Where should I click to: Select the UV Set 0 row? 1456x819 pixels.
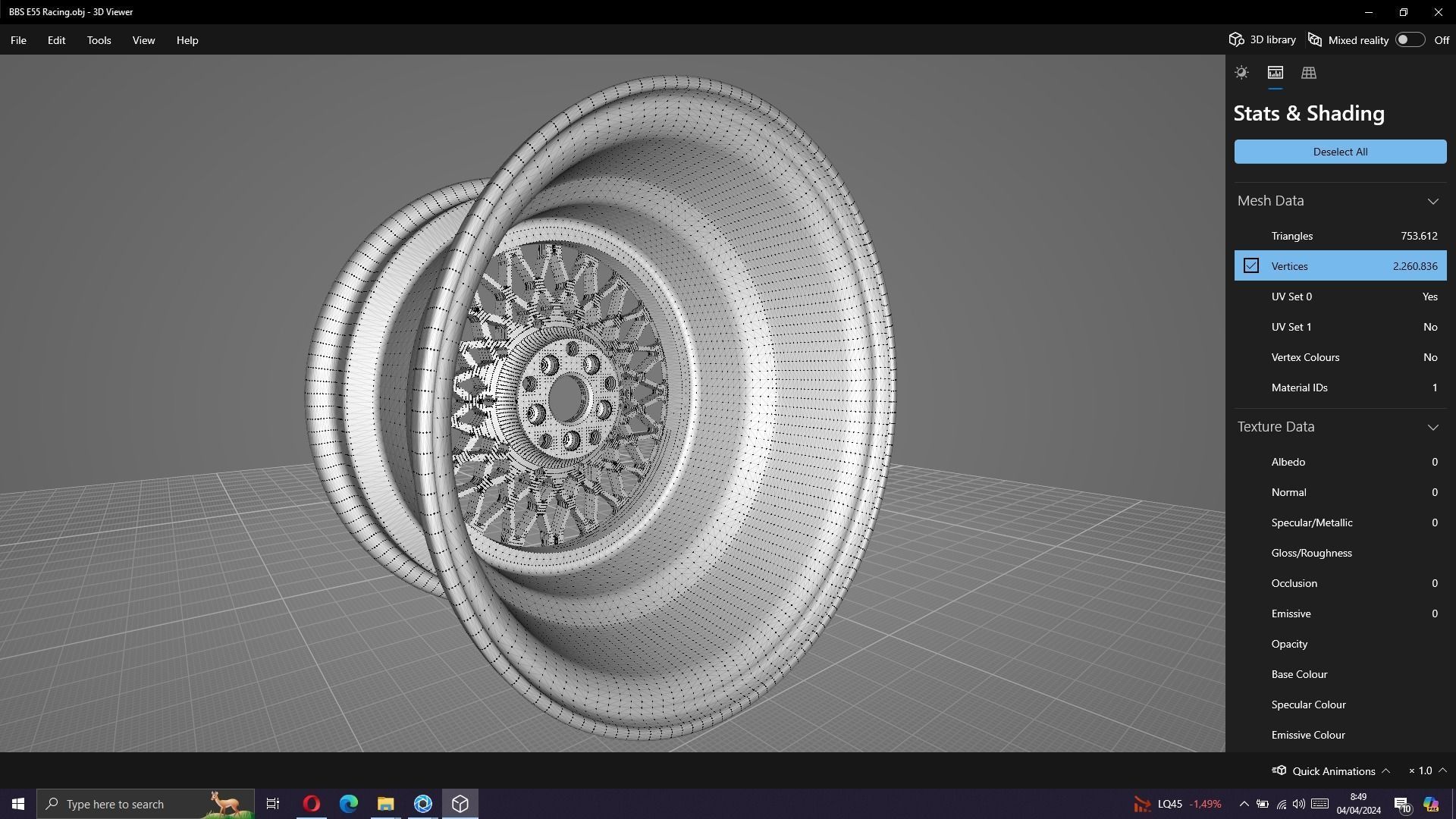point(1340,297)
